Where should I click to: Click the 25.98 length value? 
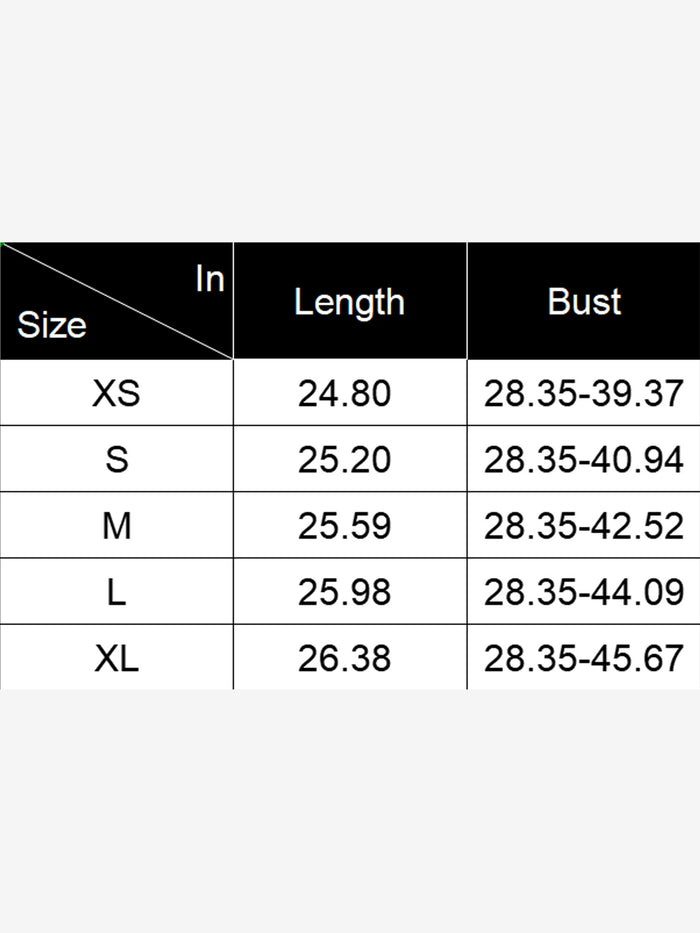344,592
